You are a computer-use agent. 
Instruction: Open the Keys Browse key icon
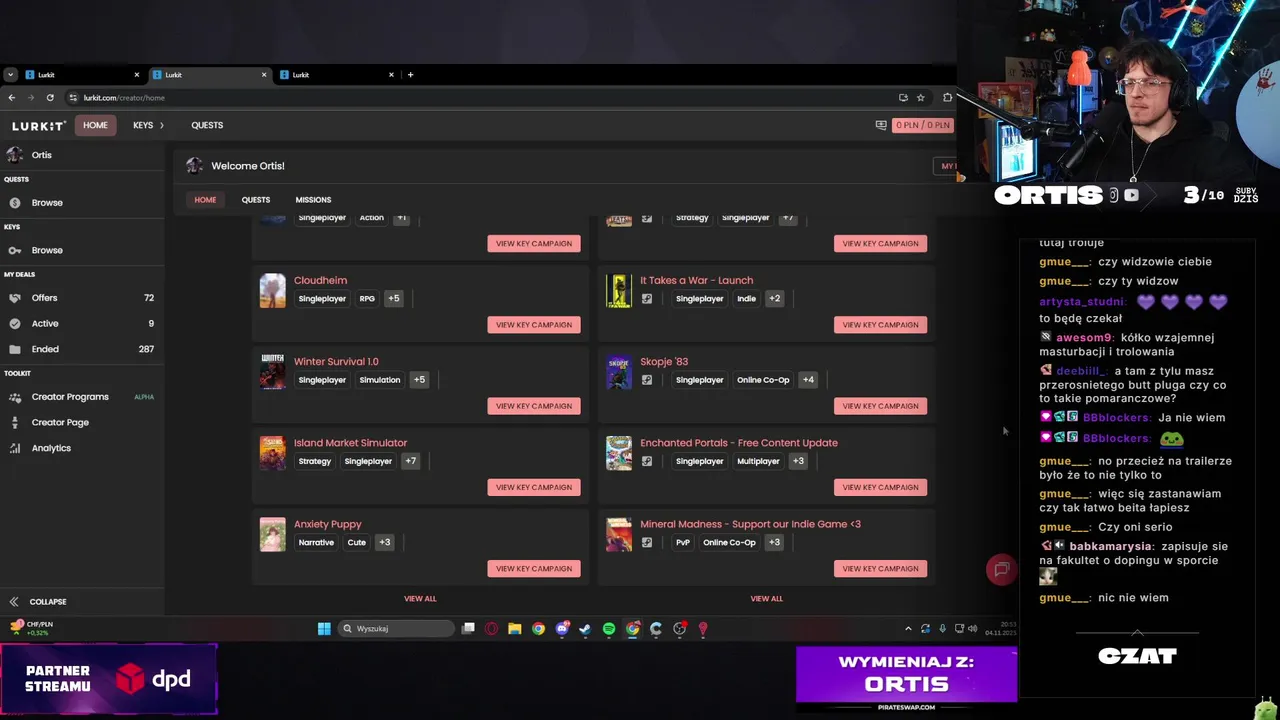[15, 250]
